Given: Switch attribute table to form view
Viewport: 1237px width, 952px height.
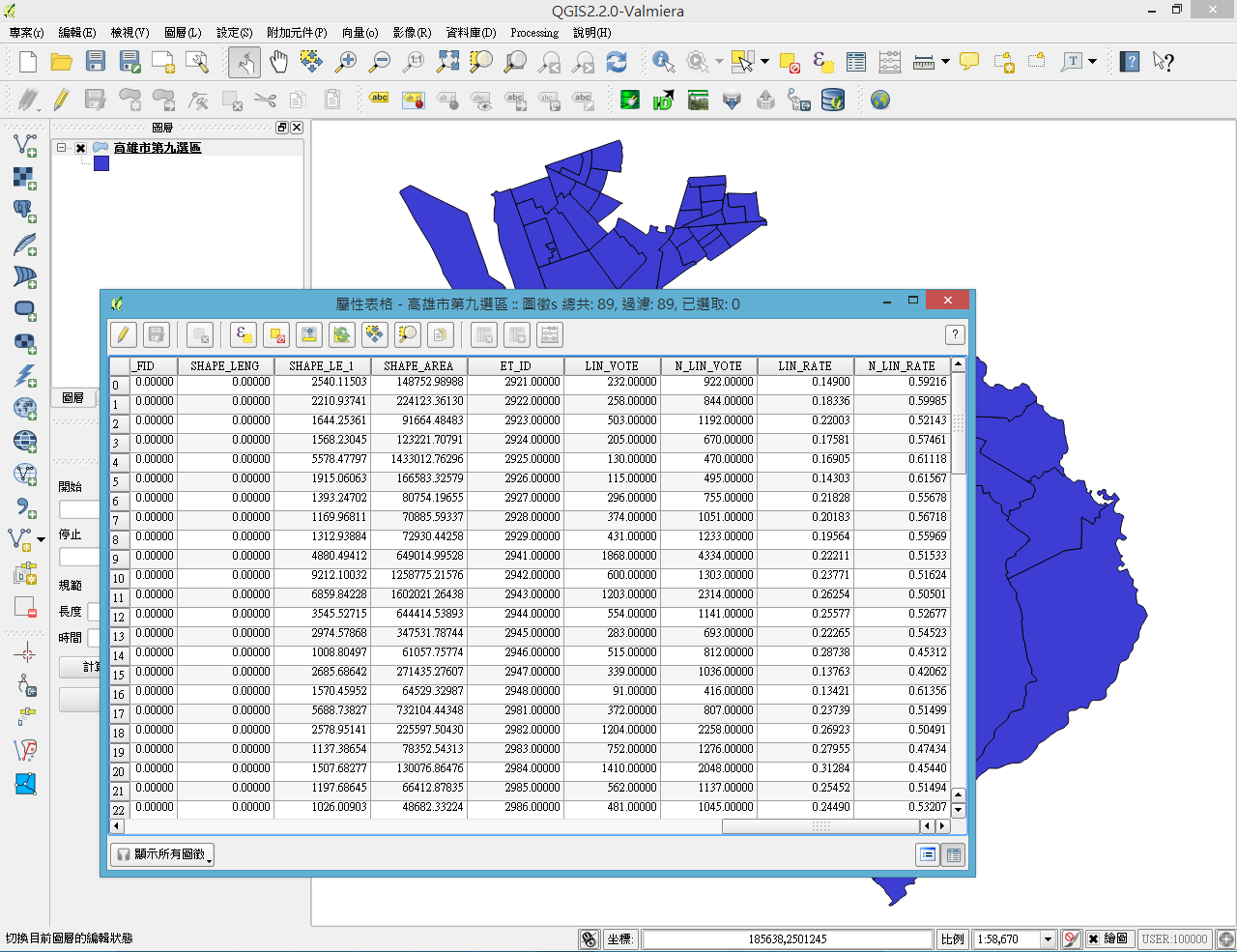Looking at the screenshot, I should click(x=928, y=854).
